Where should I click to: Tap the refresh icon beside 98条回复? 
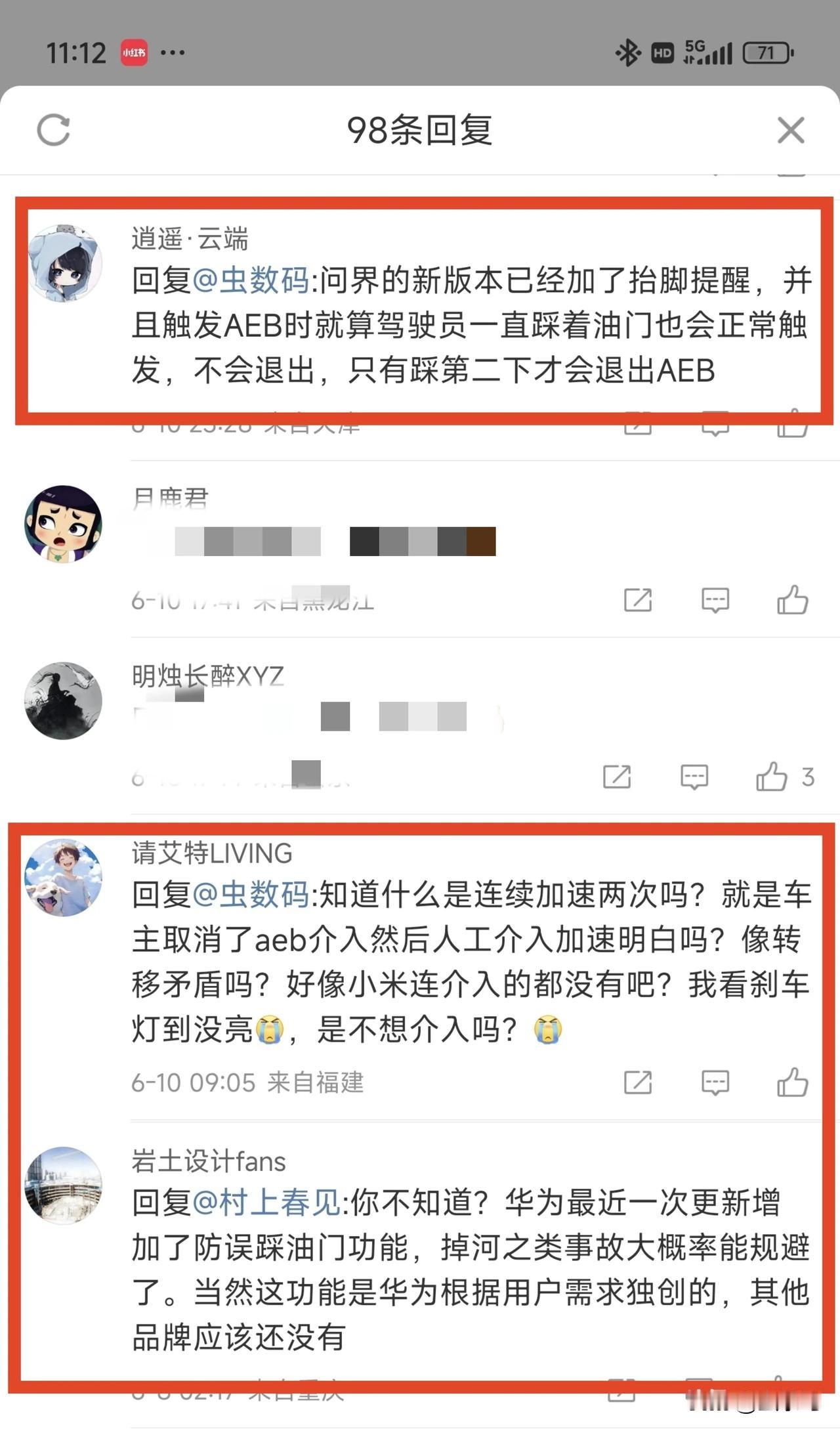53,129
